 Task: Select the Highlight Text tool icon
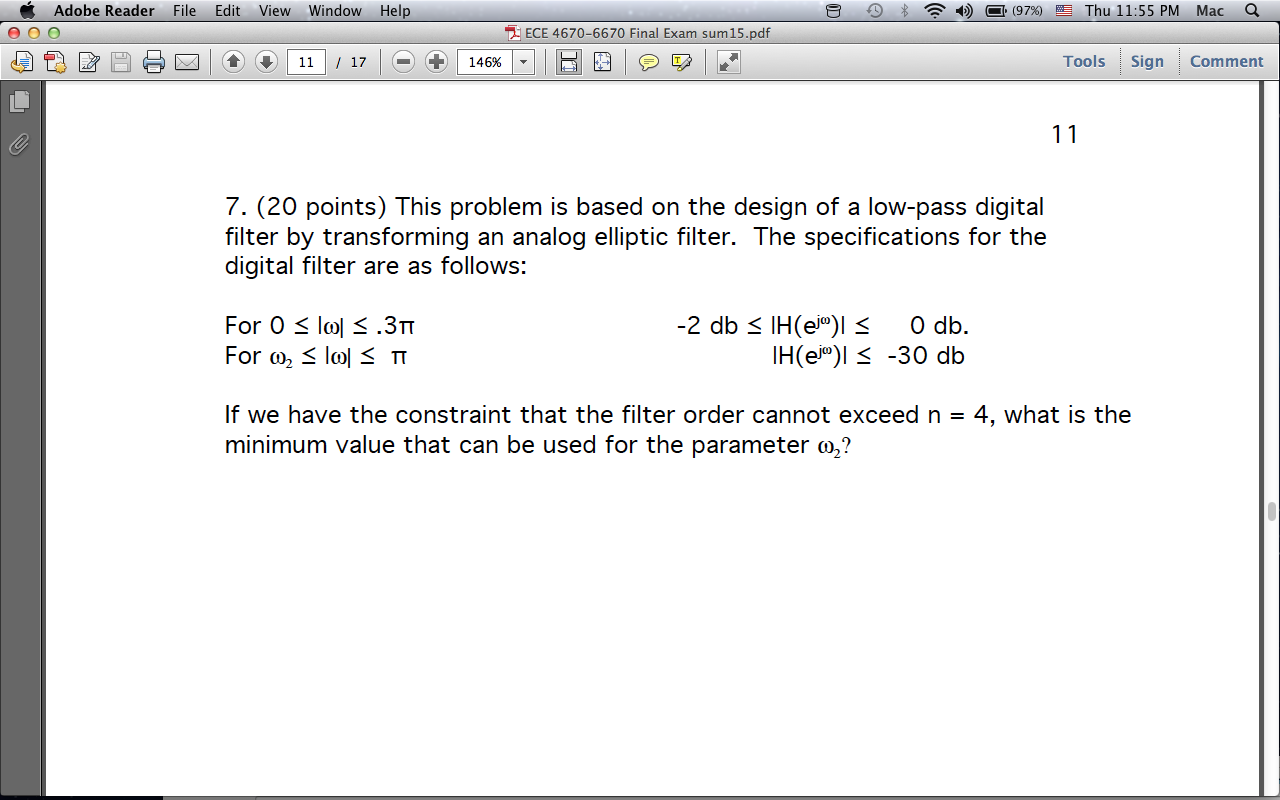[x=681, y=62]
